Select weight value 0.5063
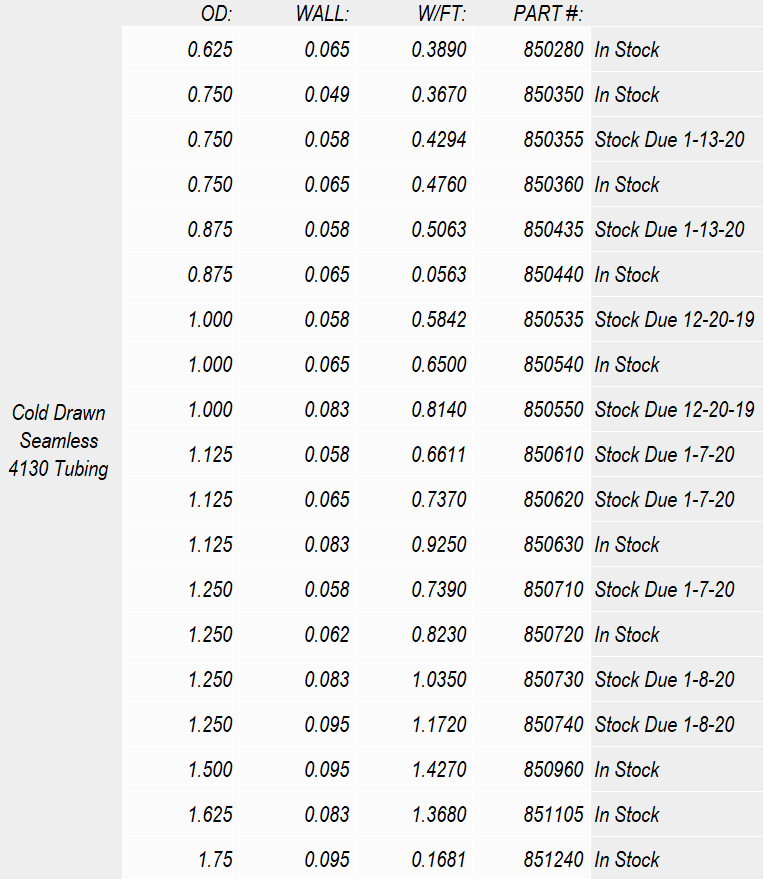Image resolution: width=763 pixels, height=879 pixels. (439, 229)
